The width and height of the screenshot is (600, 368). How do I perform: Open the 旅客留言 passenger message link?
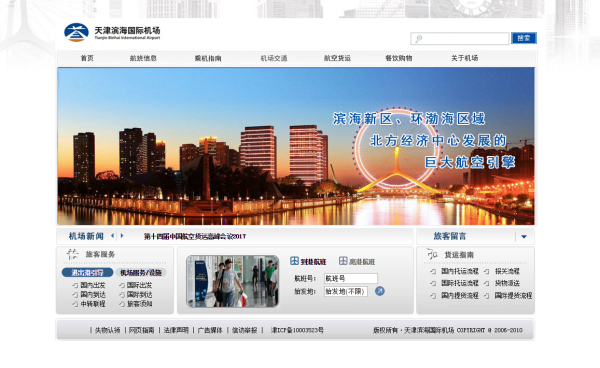tap(450, 236)
